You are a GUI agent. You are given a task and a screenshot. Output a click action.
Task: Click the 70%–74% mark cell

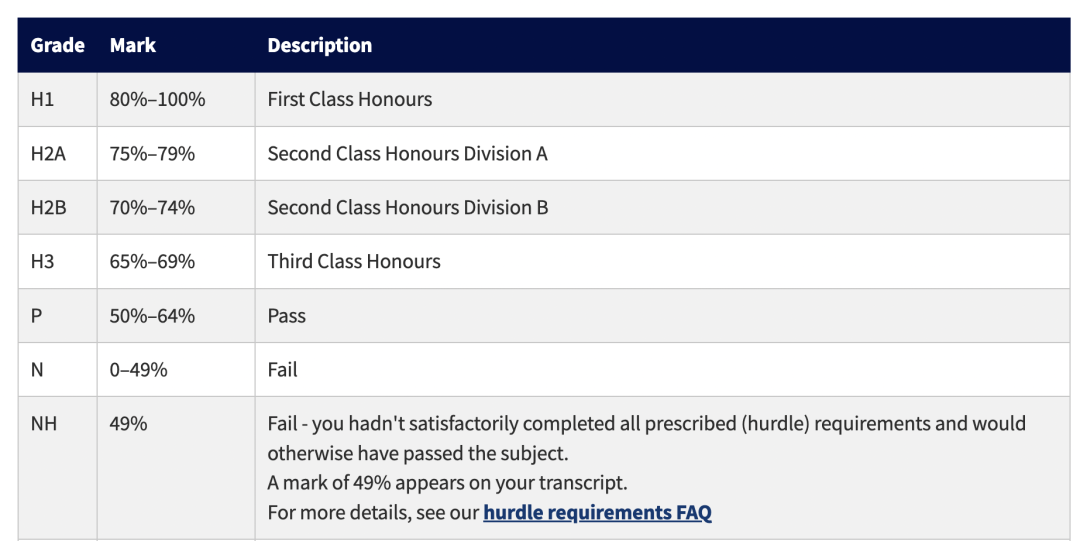176,207
